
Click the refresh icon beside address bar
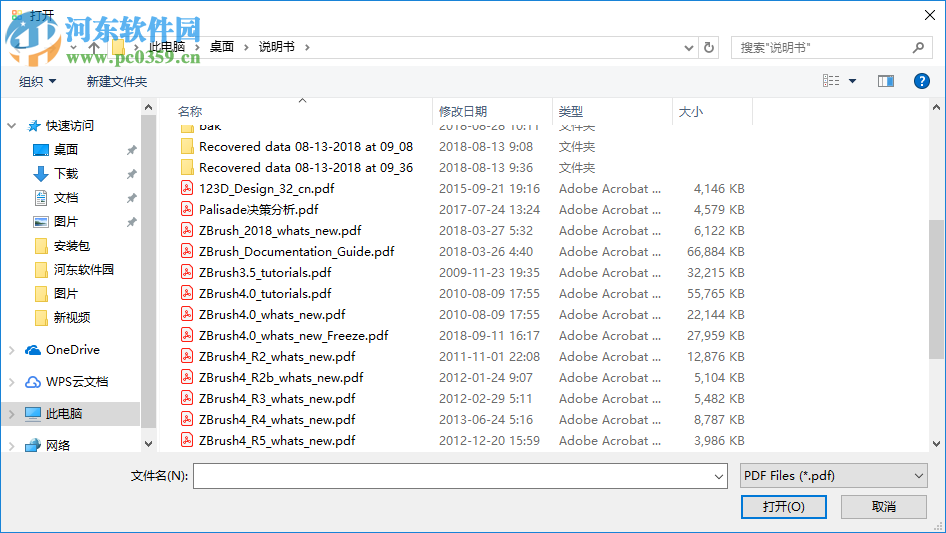tap(709, 47)
